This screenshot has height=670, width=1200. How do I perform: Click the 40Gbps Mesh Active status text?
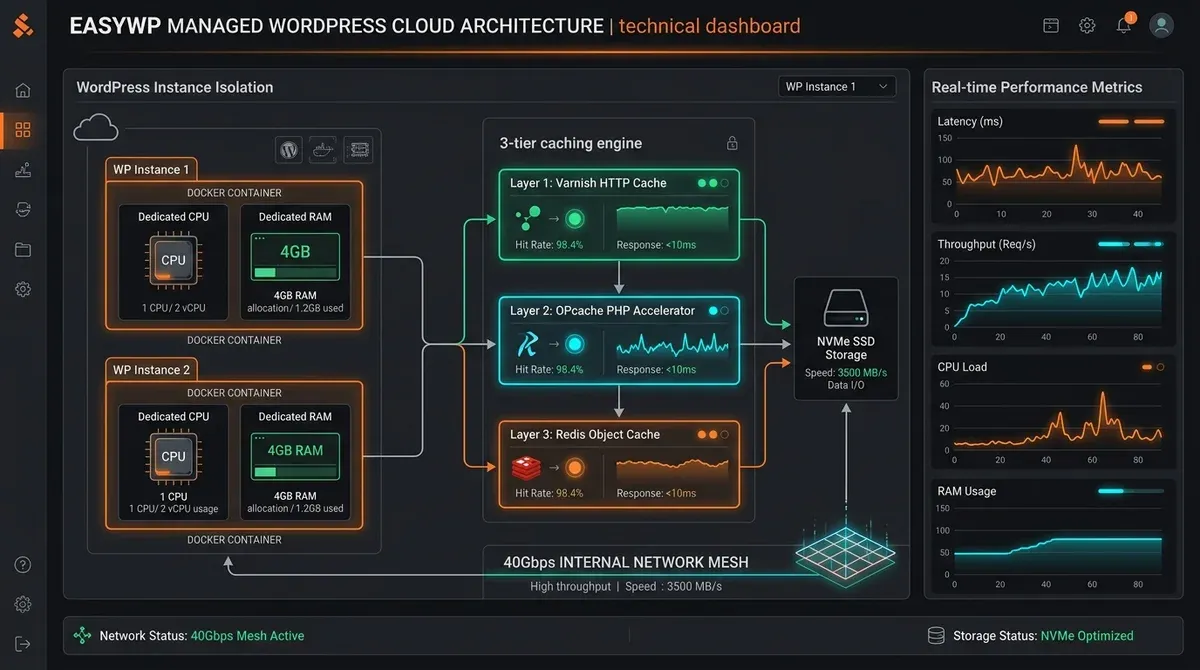[247, 636]
